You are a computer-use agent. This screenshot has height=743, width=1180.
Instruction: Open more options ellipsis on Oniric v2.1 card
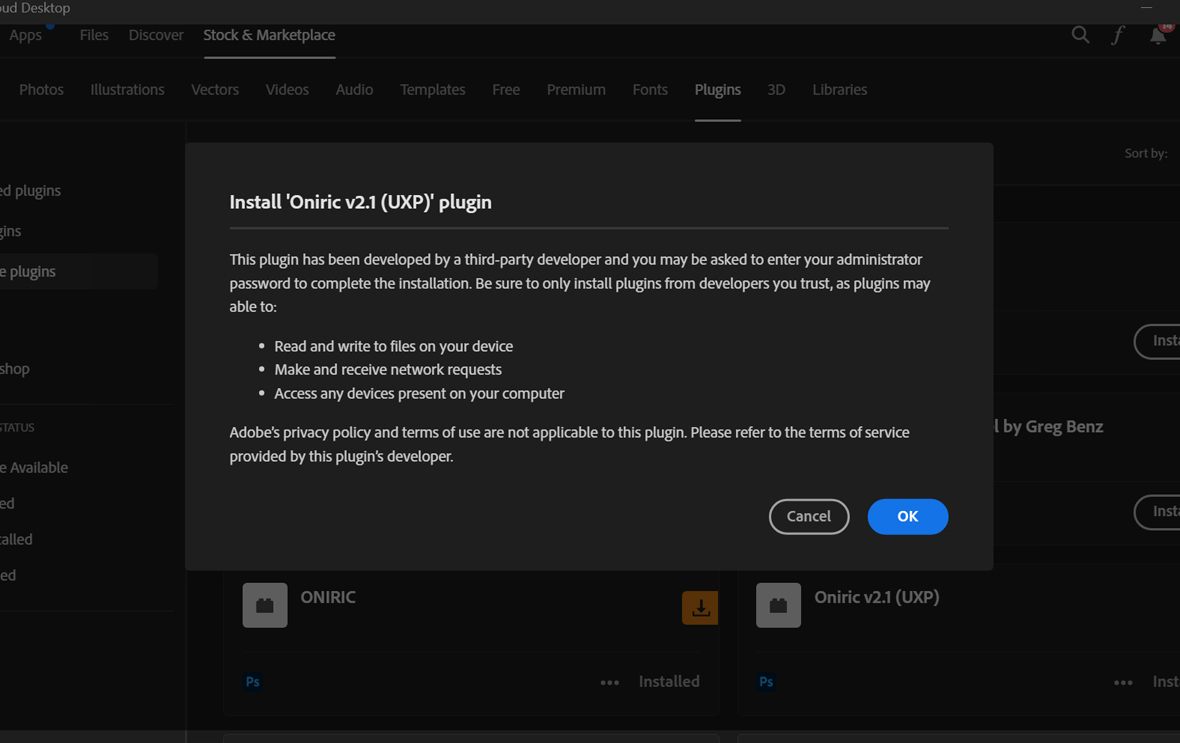[1123, 683]
